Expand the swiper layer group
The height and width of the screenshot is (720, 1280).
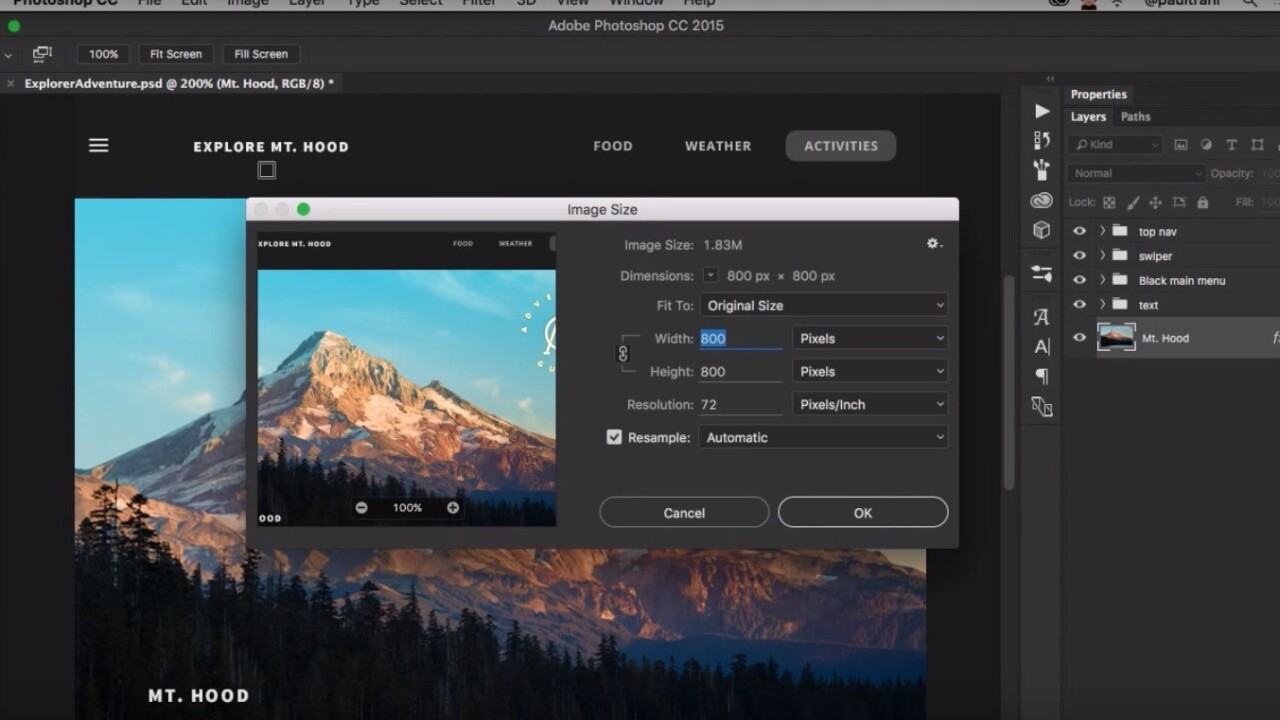click(x=1102, y=256)
